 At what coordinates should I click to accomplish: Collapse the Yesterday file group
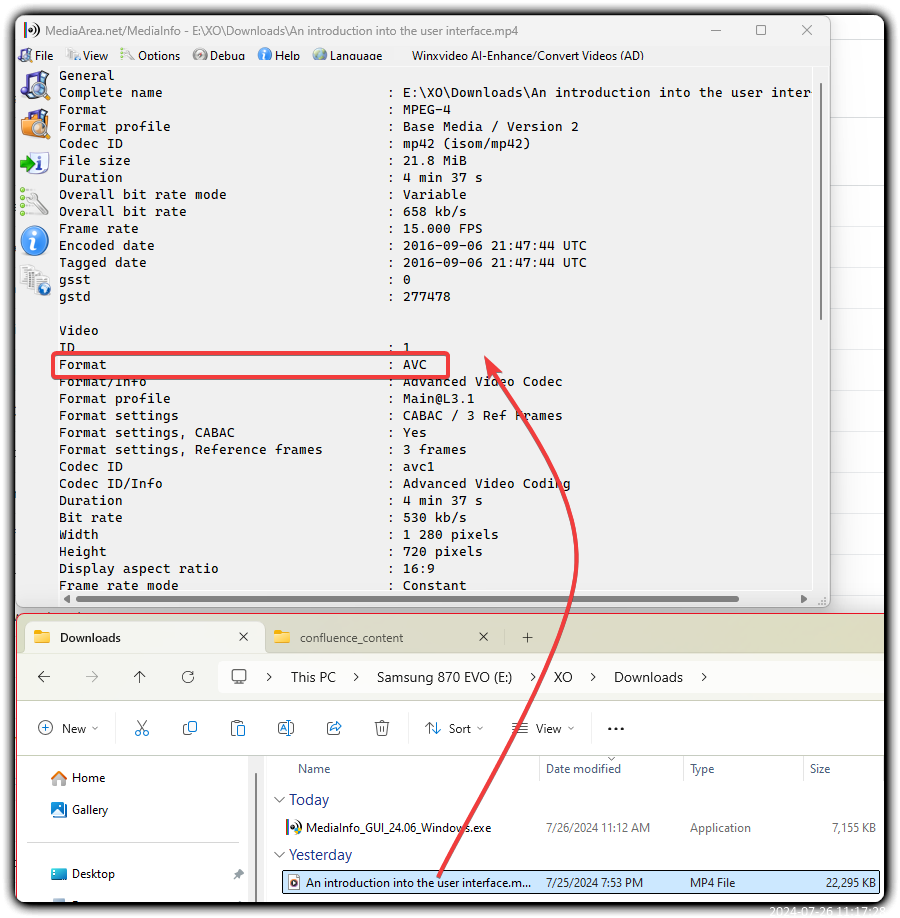pos(280,855)
